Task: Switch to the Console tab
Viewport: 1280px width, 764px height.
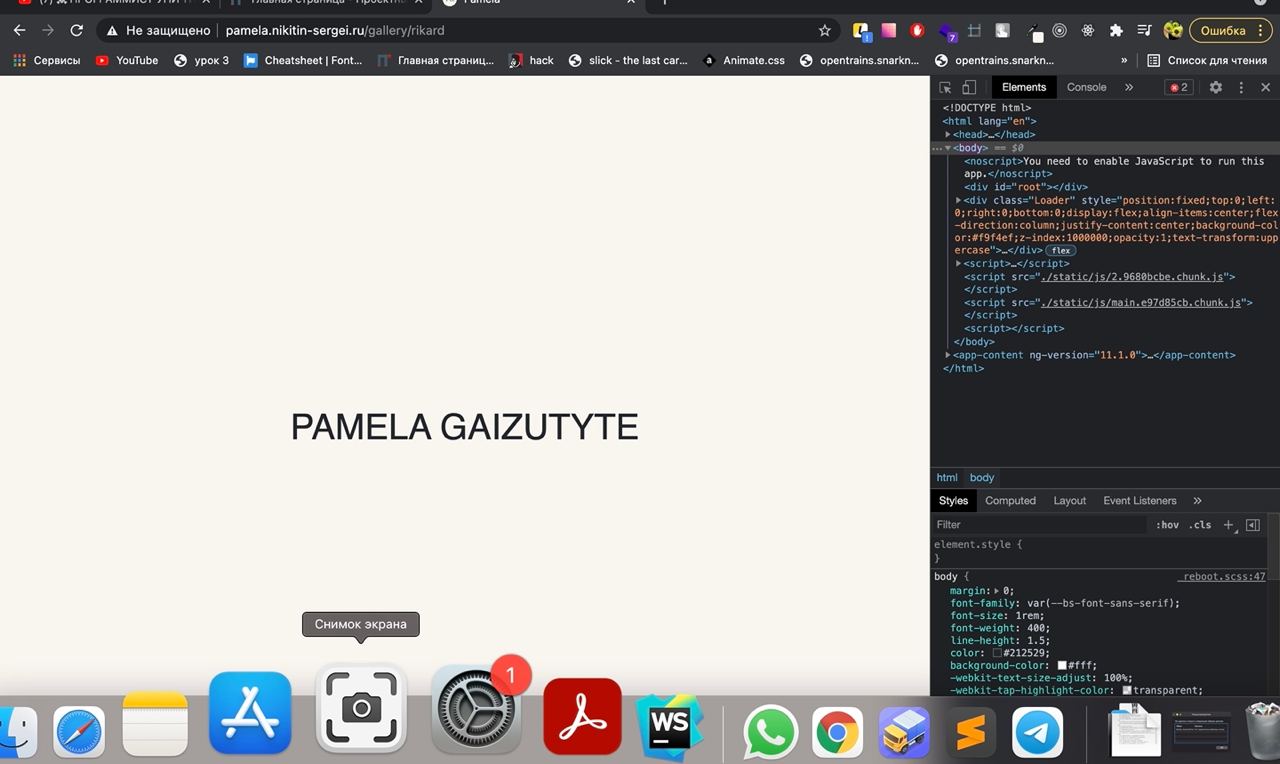Action: coord(1086,88)
